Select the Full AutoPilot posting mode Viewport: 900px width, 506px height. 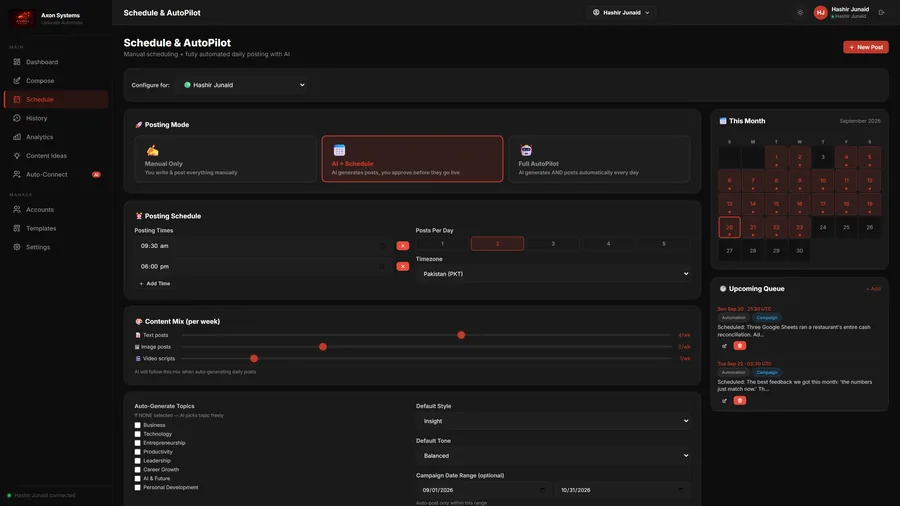pos(599,159)
